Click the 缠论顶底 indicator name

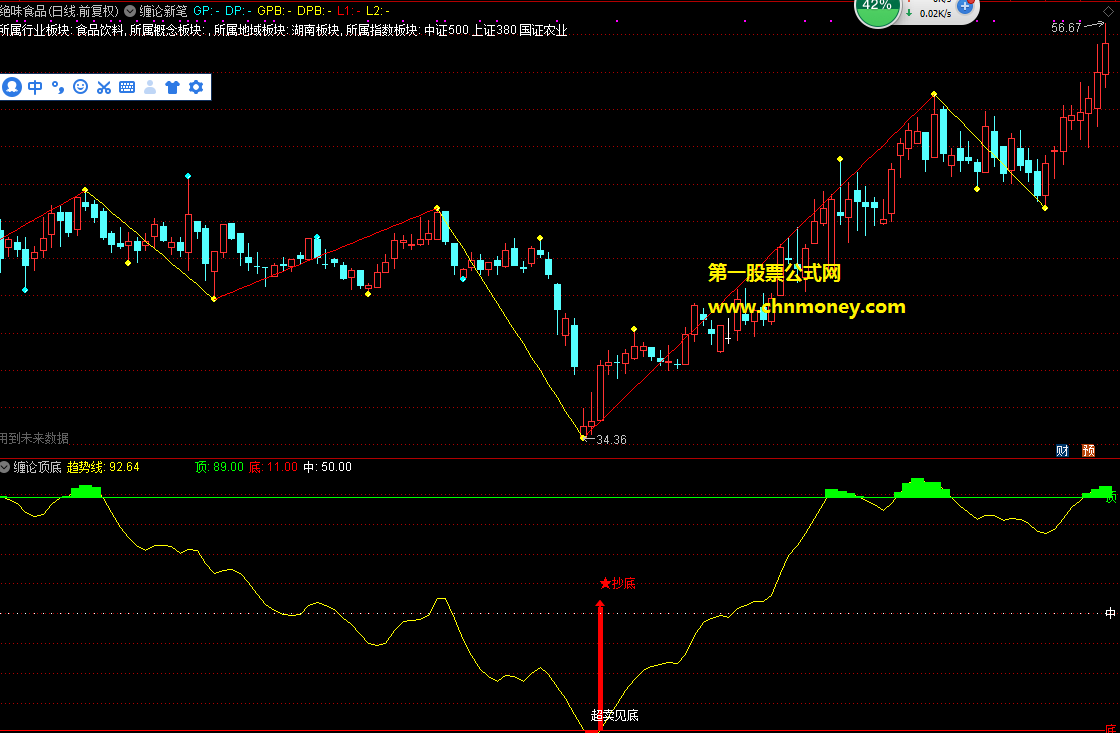tap(37, 467)
